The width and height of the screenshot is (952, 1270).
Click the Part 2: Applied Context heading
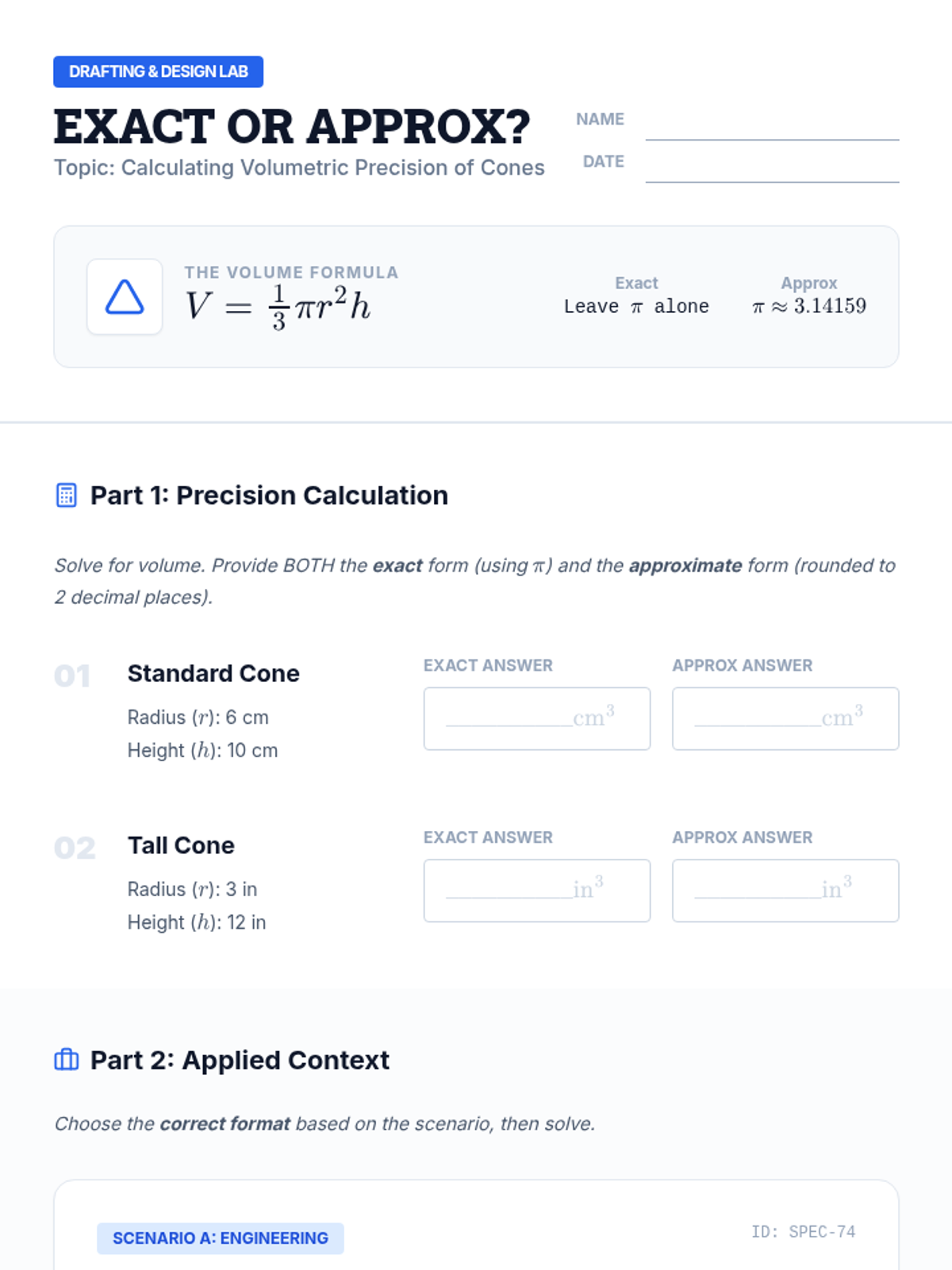(240, 1060)
